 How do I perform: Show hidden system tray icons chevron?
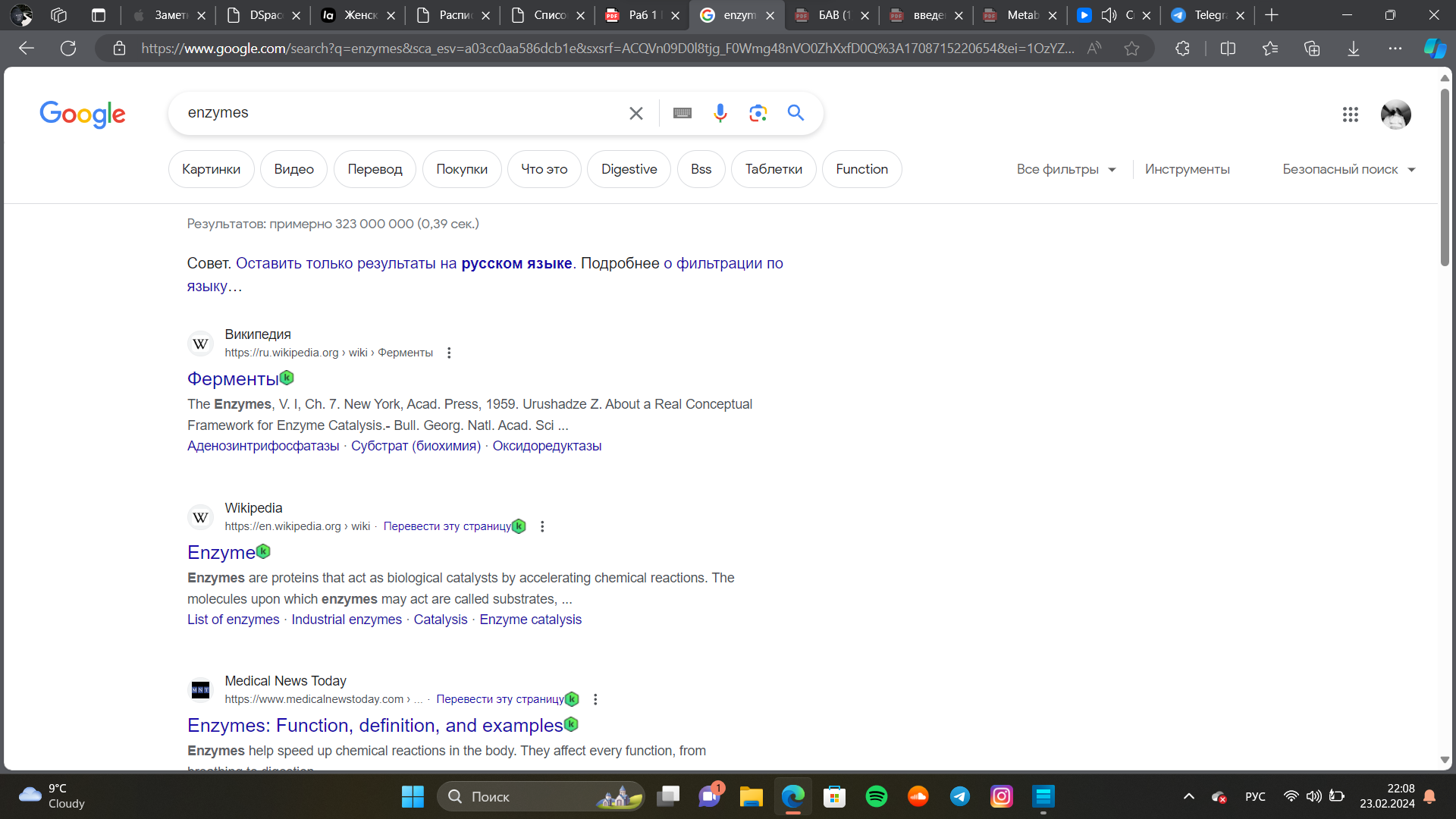click(x=1189, y=796)
